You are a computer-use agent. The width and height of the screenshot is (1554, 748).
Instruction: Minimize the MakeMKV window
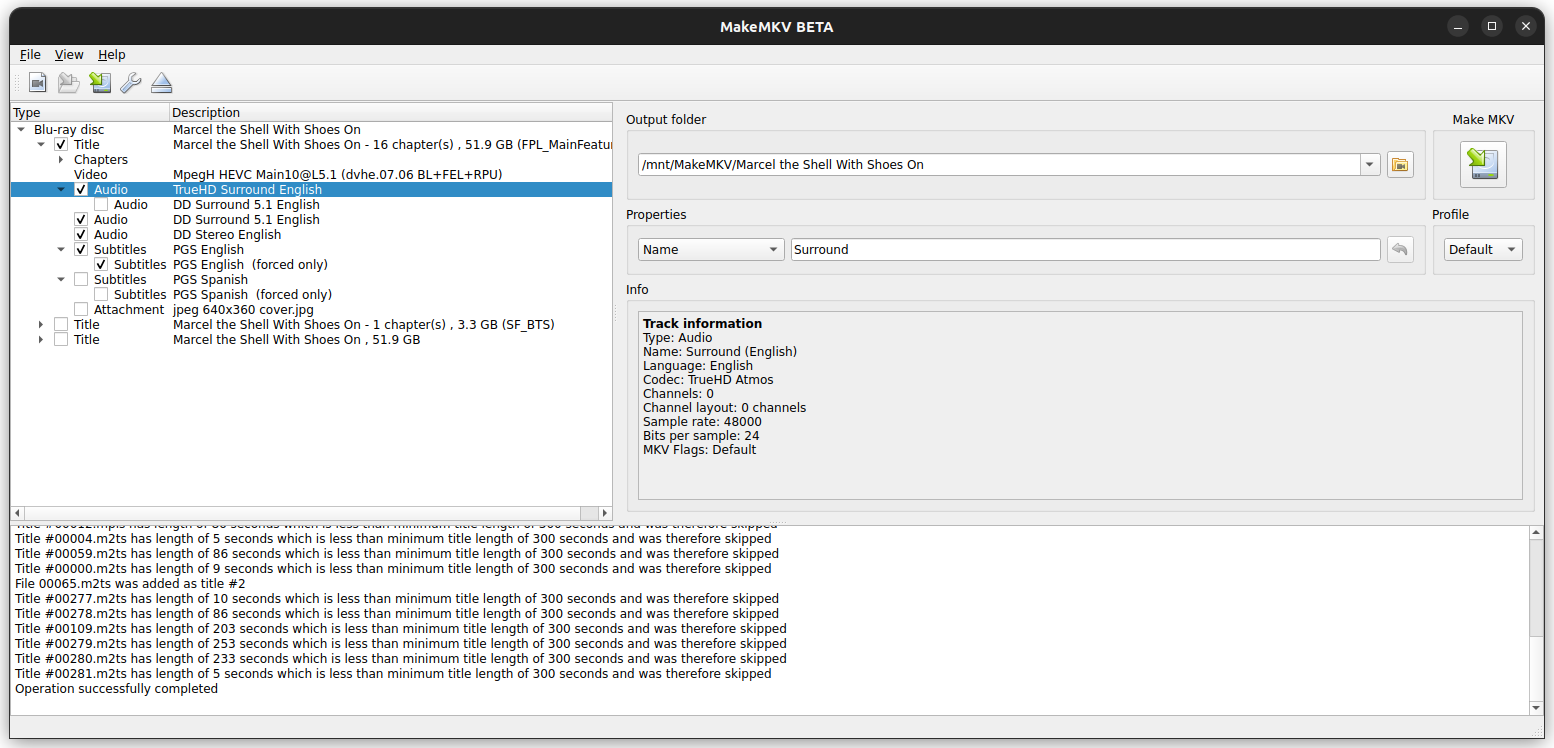(x=1459, y=26)
